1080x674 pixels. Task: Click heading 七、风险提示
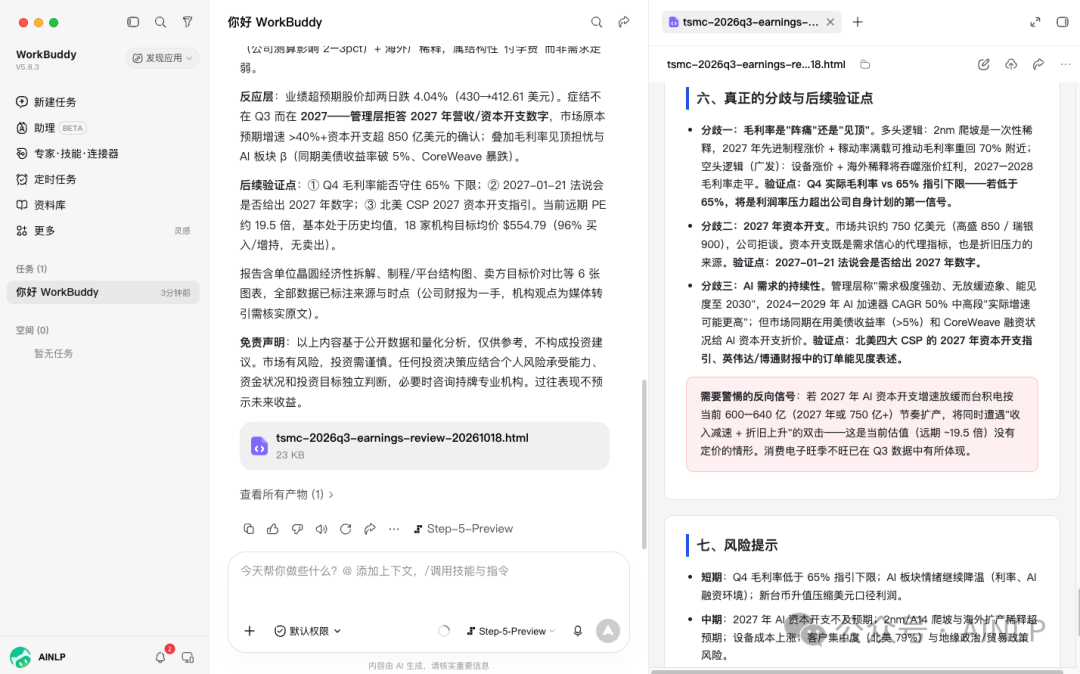pos(737,545)
